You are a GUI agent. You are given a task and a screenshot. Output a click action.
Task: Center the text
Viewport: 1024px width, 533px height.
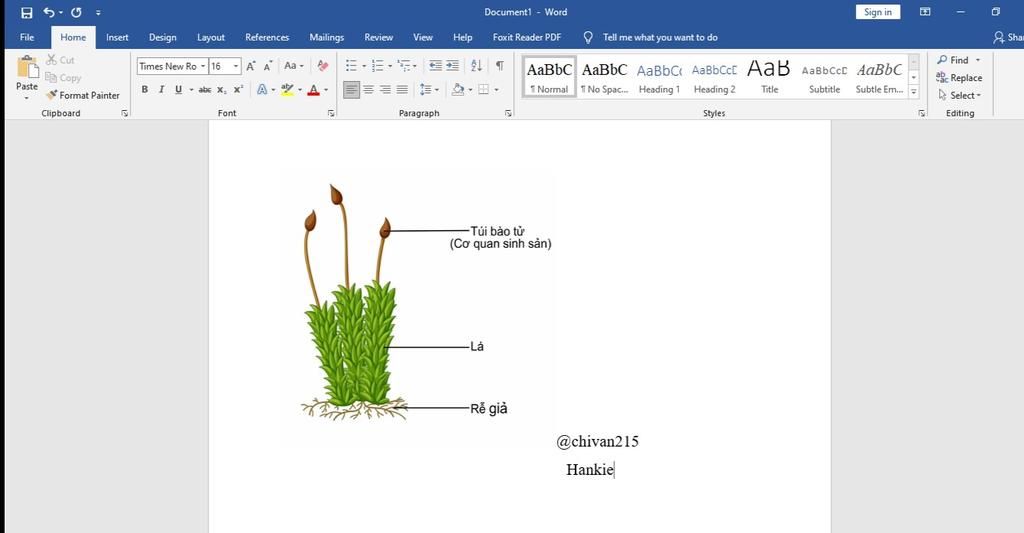click(368, 89)
